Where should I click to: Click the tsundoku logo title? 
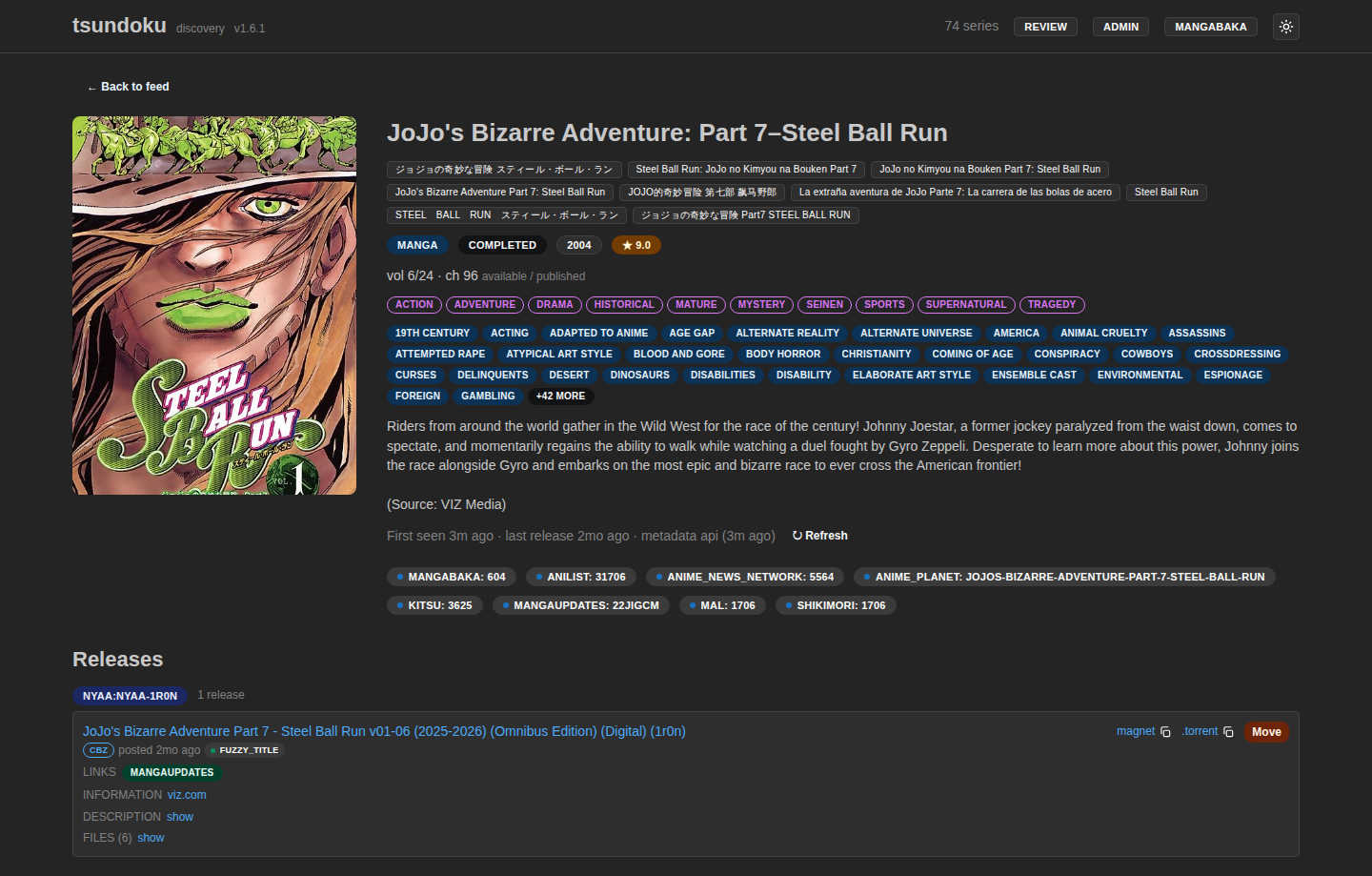tap(119, 26)
